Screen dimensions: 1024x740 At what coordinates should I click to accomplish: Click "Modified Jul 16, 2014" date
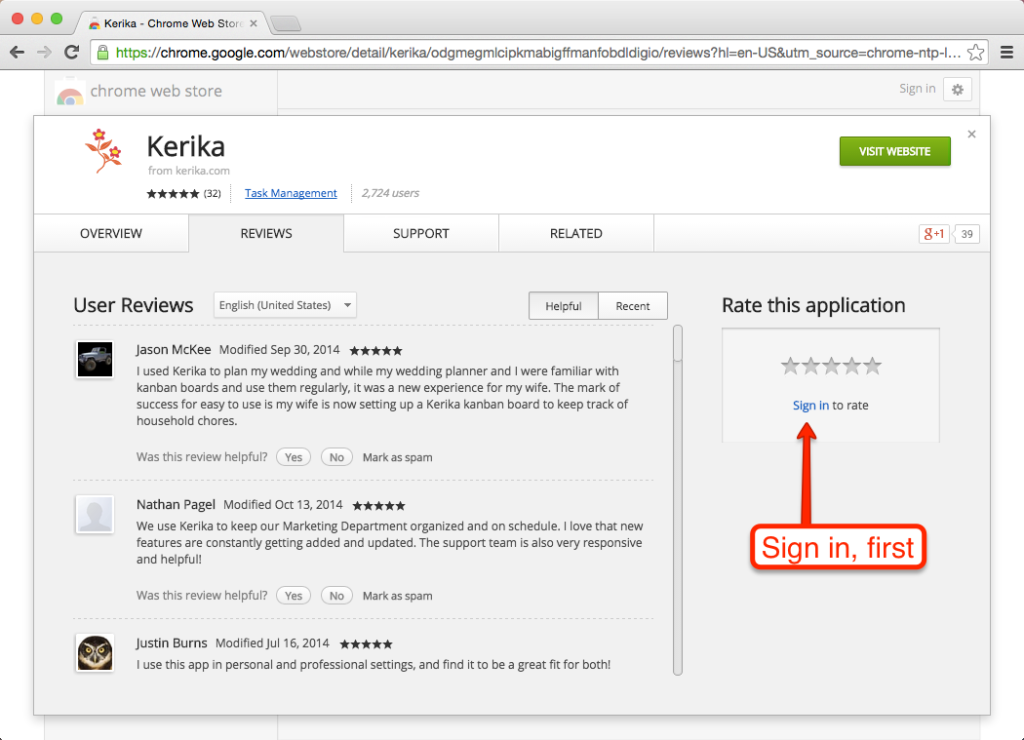click(272, 643)
